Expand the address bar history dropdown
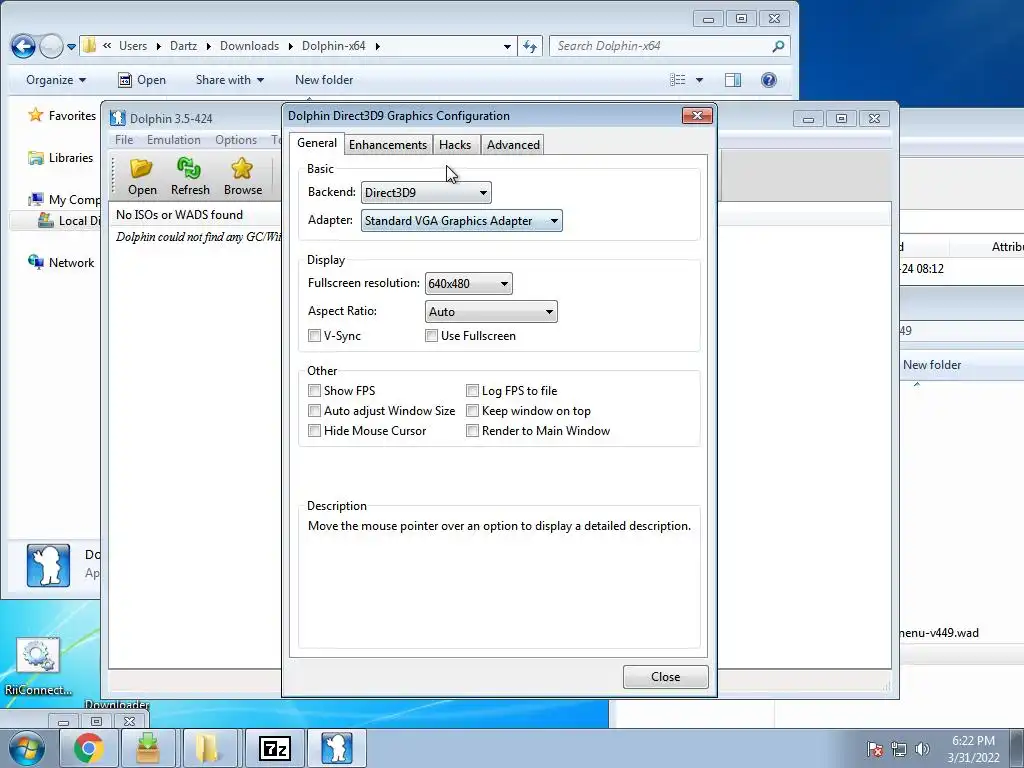The height and width of the screenshot is (768, 1024). point(507,46)
